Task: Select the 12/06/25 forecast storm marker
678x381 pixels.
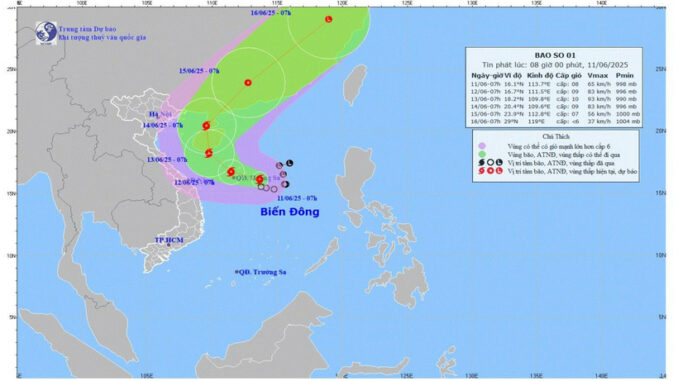Action: click(x=231, y=172)
